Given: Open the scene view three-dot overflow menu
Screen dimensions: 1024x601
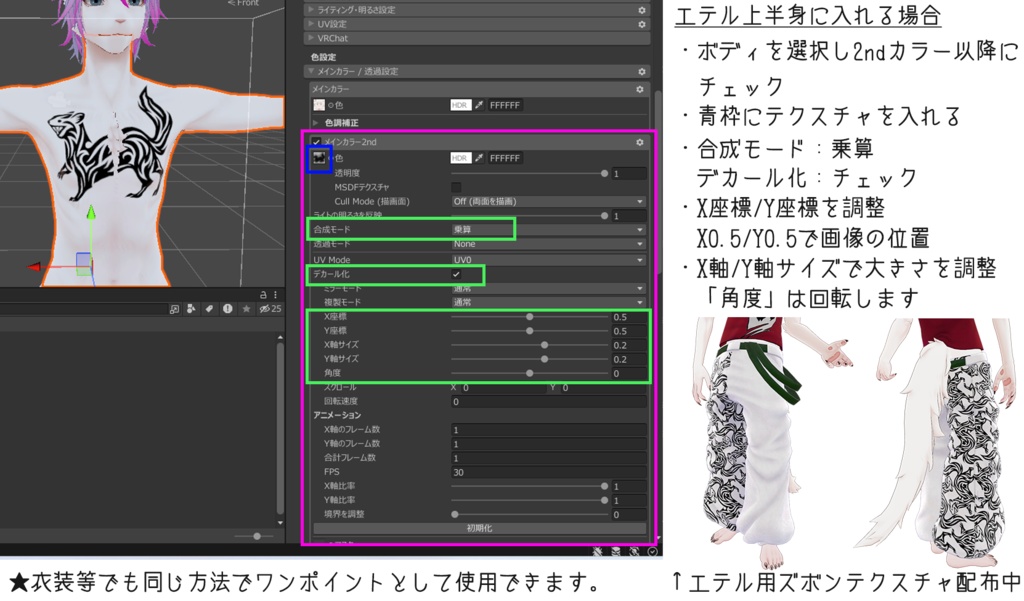Looking at the screenshot, I should tap(275, 295).
